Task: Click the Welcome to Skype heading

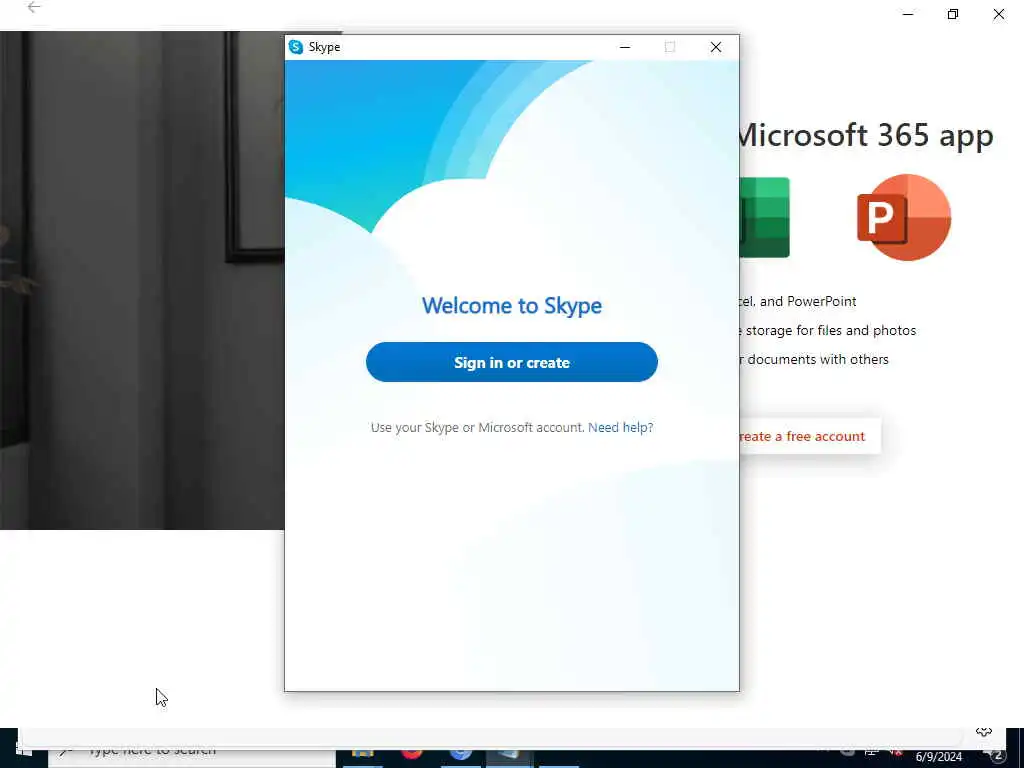Action: pyautogui.click(x=511, y=305)
